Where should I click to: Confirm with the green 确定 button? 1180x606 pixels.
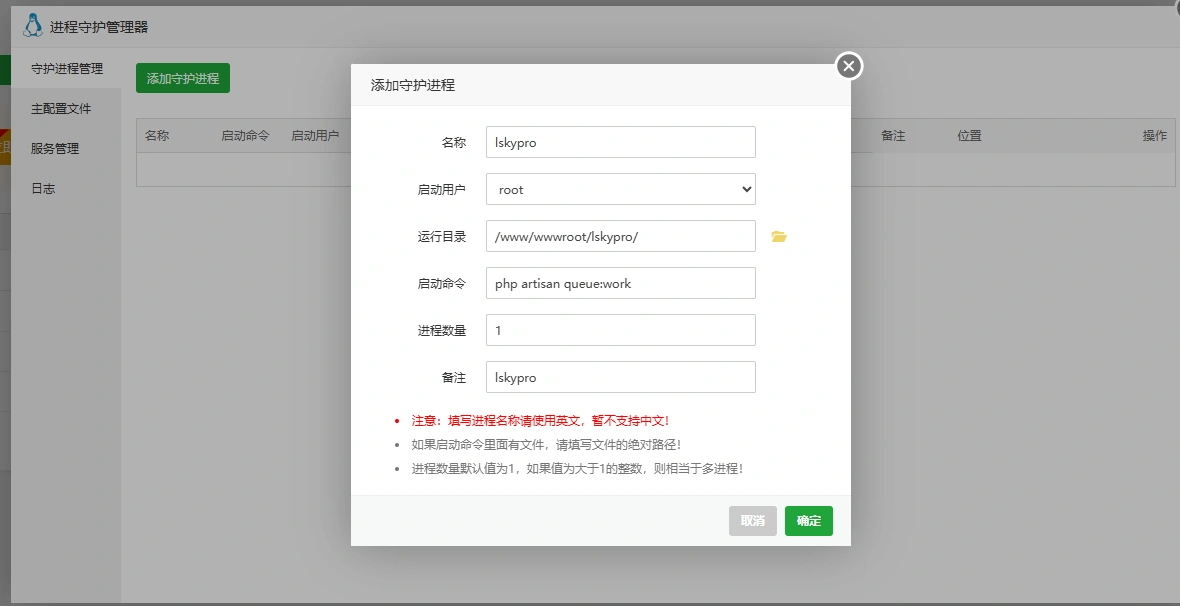(808, 521)
